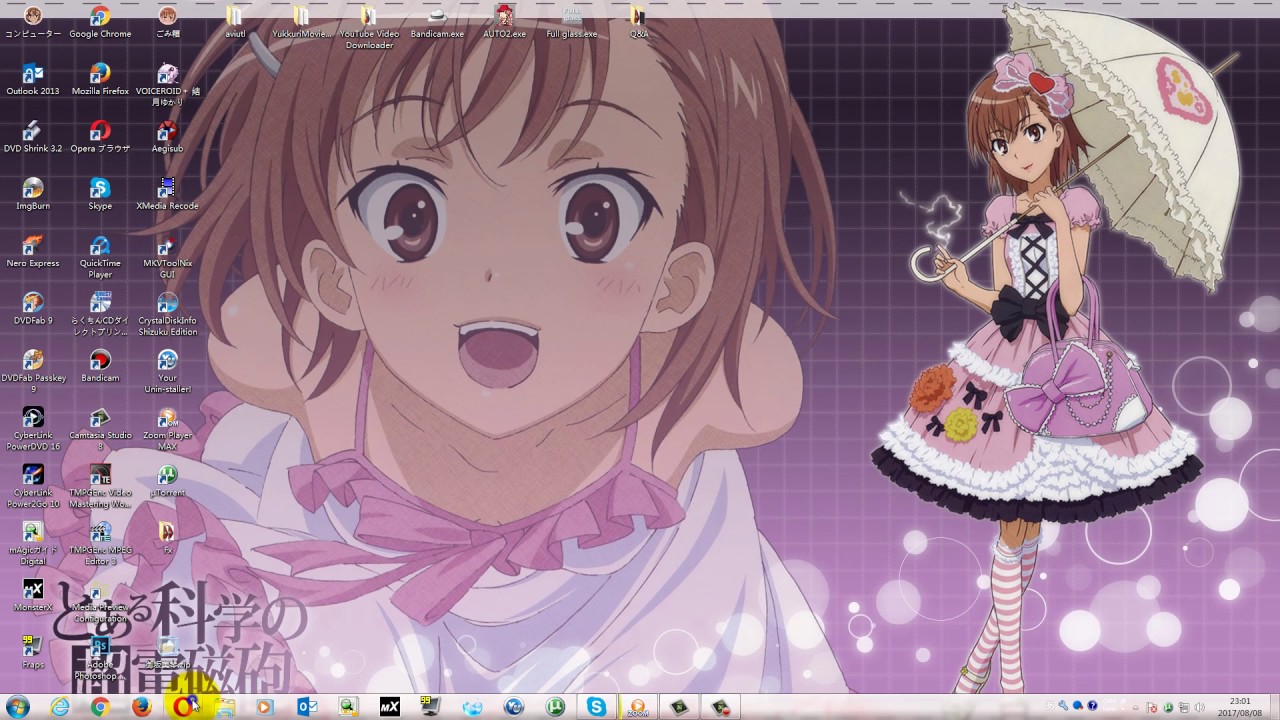
Task: Open the CyberLink Power2Go 10 shortcut
Action: pyautogui.click(x=33, y=486)
